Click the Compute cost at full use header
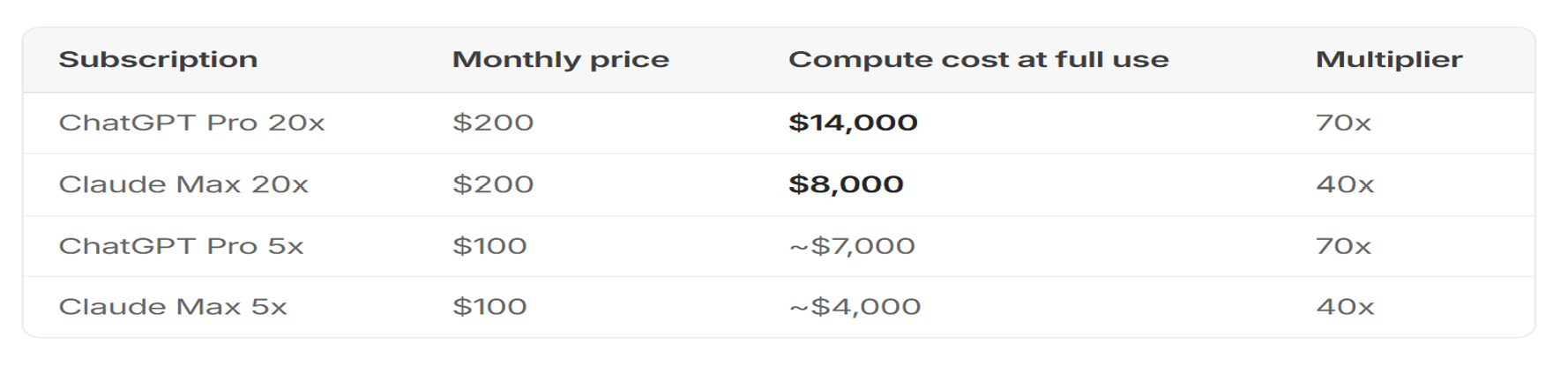Image resolution: width=1568 pixels, height=374 pixels. pyautogui.click(x=979, y=59)
